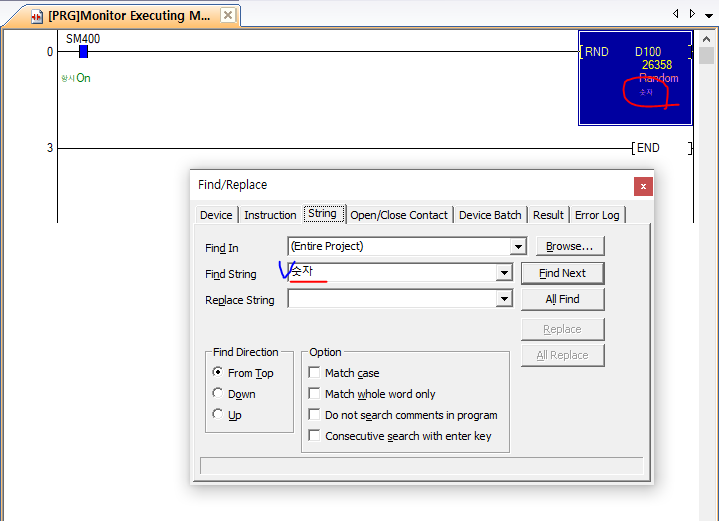Select the RND D100 instruction block
Viewport: 719px width, 521px height.
(635, 78)
